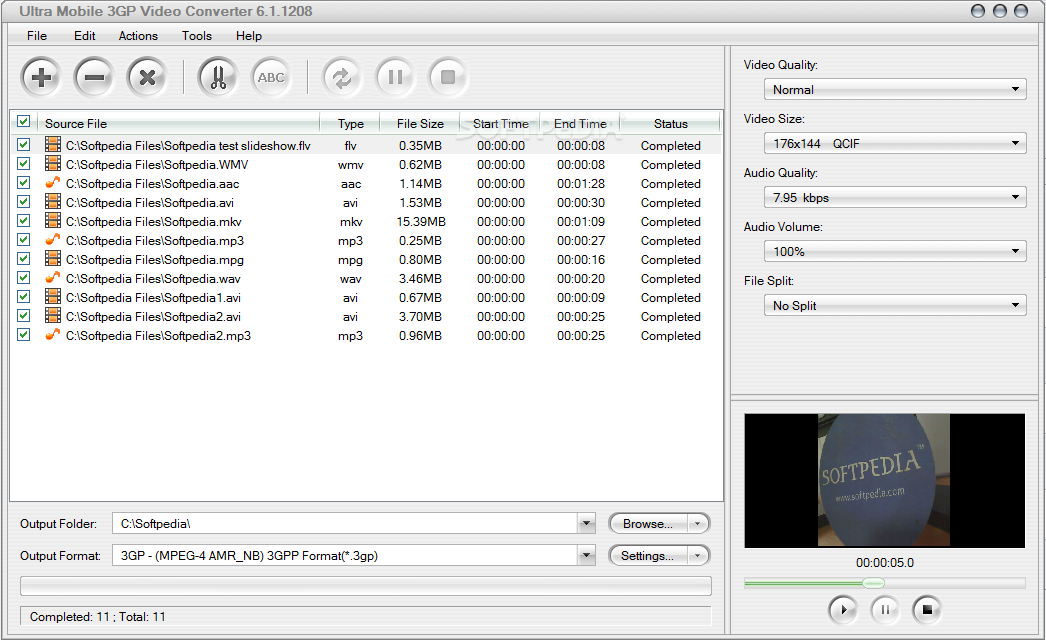Screen dimensions: 1046x640
Task: Open the trim scissors tool
Action: 217,77
